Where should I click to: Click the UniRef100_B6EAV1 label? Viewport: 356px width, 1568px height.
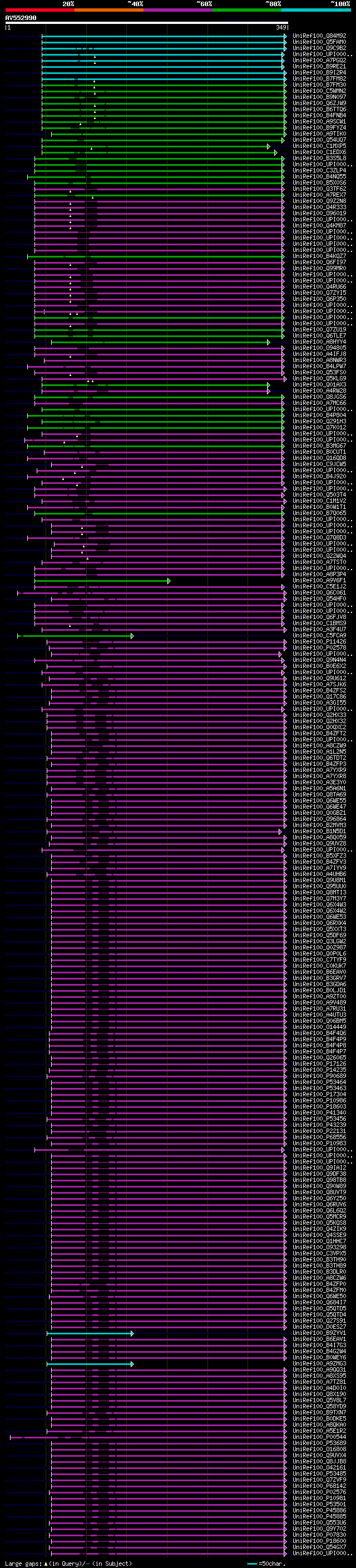319,1339
